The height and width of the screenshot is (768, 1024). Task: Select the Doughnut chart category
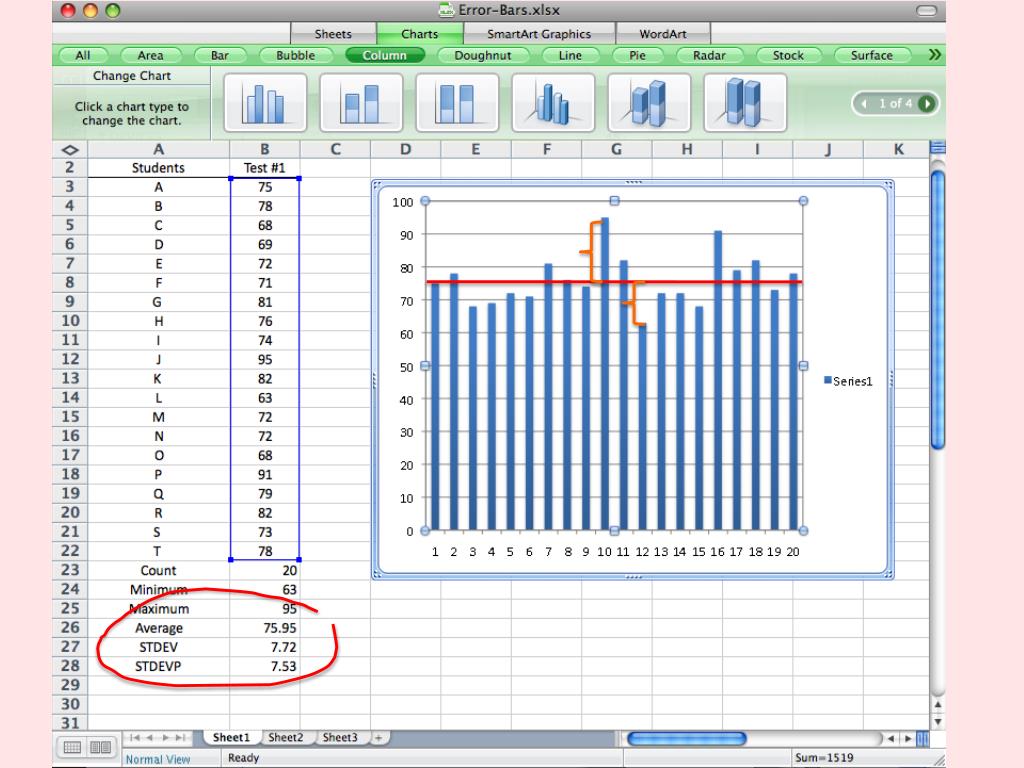(x=483, y=56)
